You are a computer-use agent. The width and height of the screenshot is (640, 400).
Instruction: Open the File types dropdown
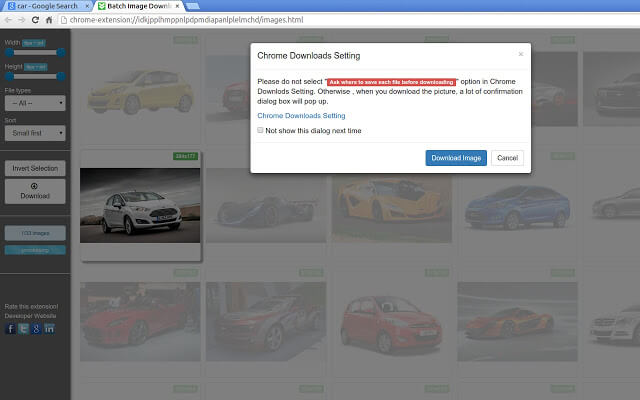click(x=35, y=102)
